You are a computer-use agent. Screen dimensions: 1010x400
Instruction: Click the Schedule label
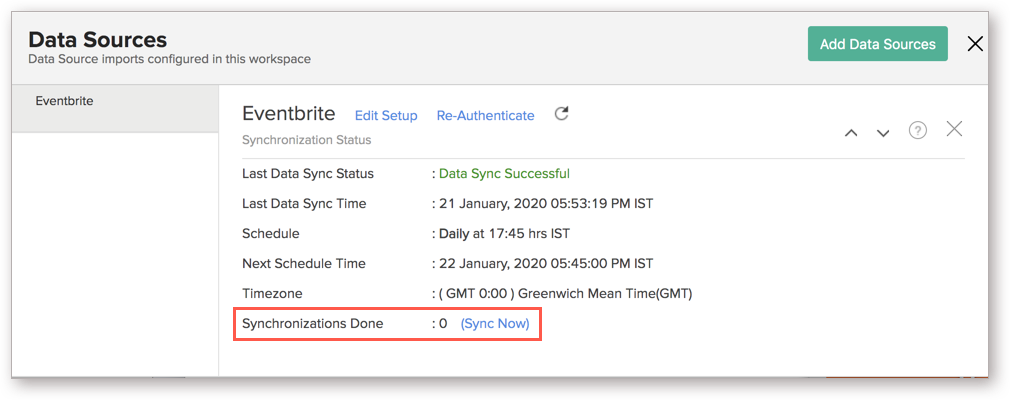(x=271, y=233)
